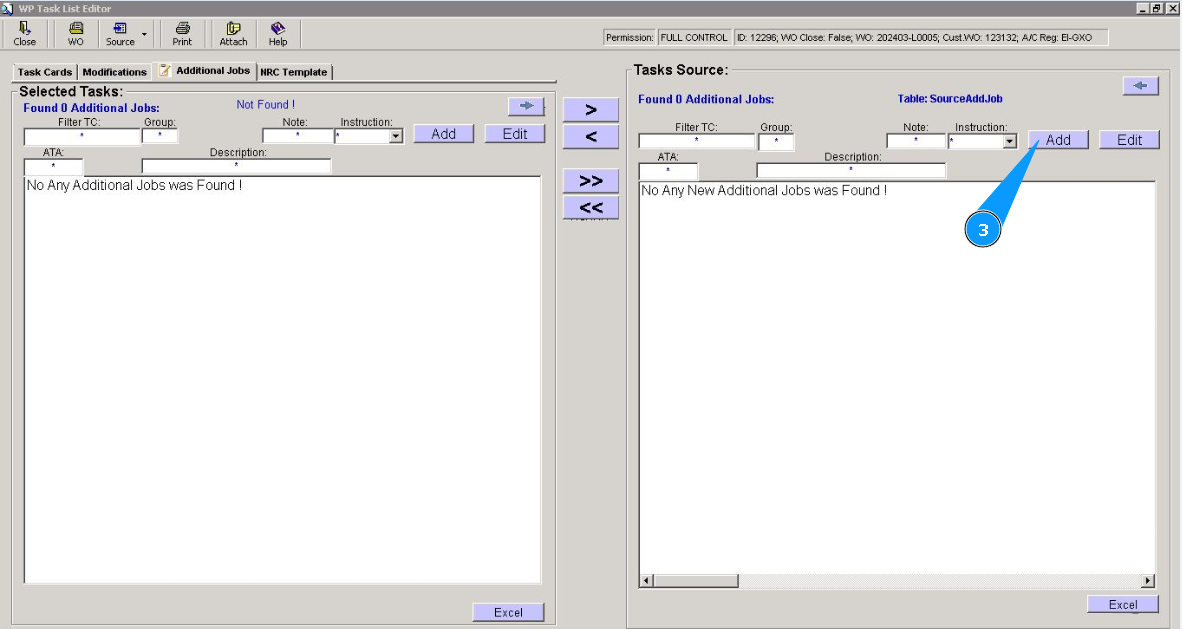
Task: Click left-arrow button in Tasks Source panel
Action: 1140,85
